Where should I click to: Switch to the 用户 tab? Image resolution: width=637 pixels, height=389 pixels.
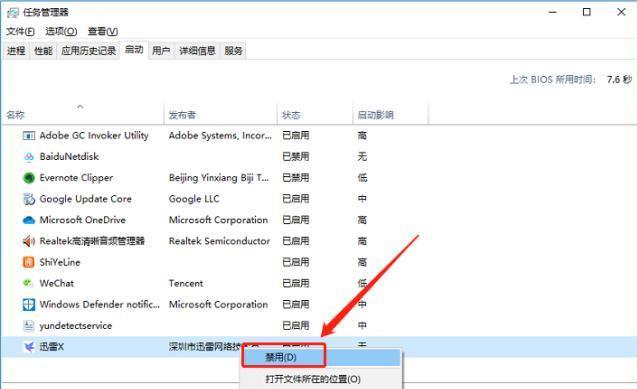point(161,51)
